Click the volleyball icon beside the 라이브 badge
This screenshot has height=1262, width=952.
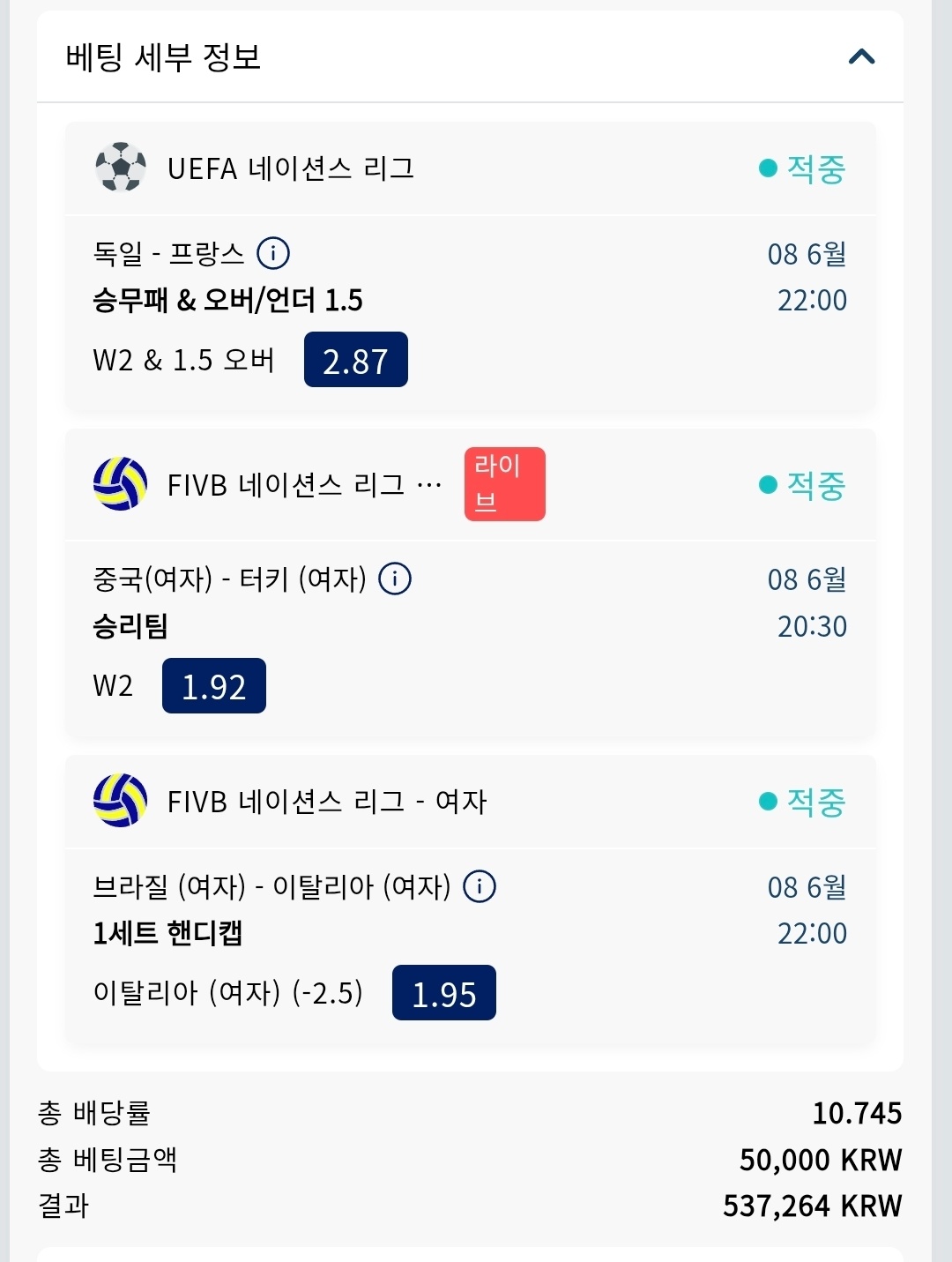(121, 484)
